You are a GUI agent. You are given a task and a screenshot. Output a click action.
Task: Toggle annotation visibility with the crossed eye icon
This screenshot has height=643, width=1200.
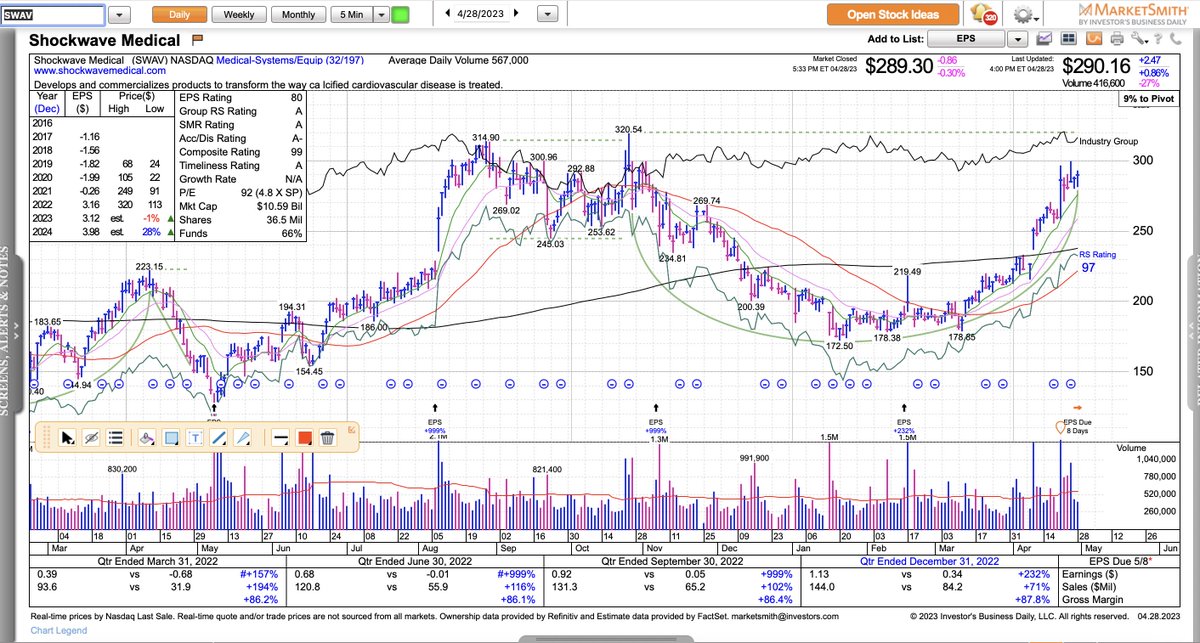click(x=91, y=437)
